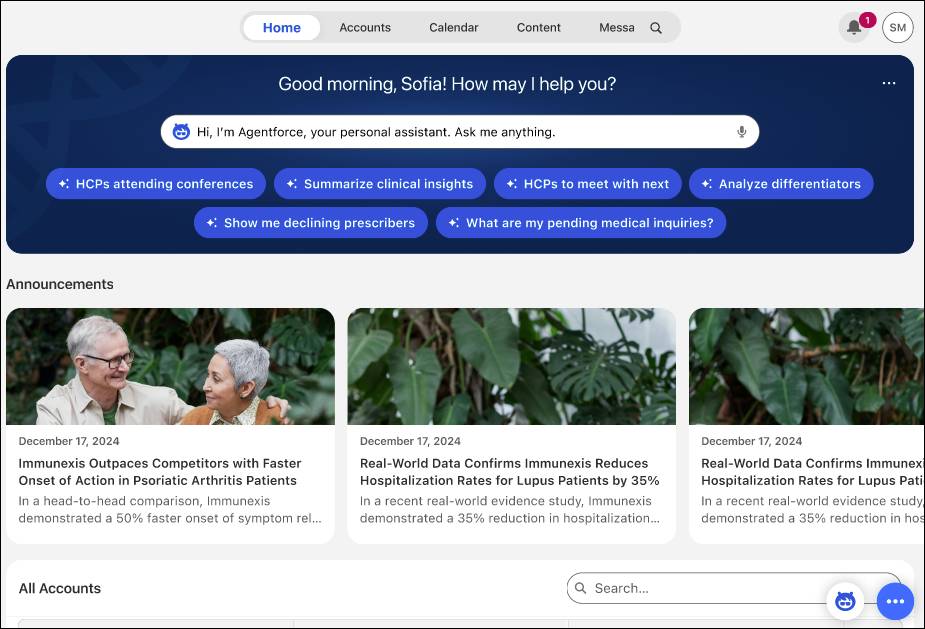This screenshot has height=629, width=925.
Task: Select Summarize clinical insights prompt
Action: pos(379,183)
